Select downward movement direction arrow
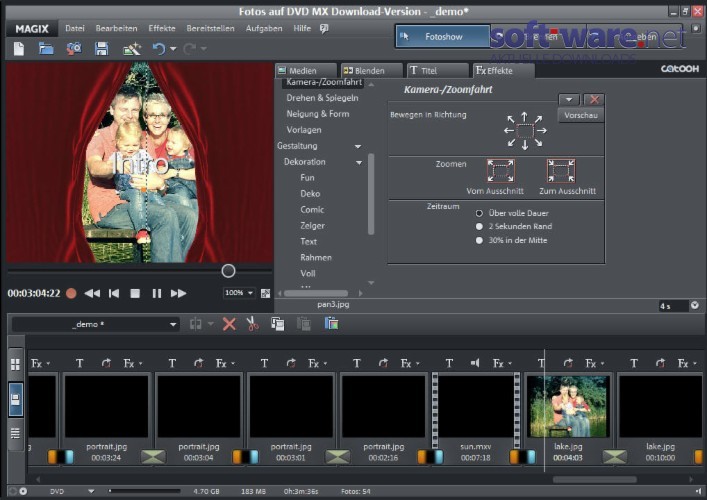 coord(525,145)
